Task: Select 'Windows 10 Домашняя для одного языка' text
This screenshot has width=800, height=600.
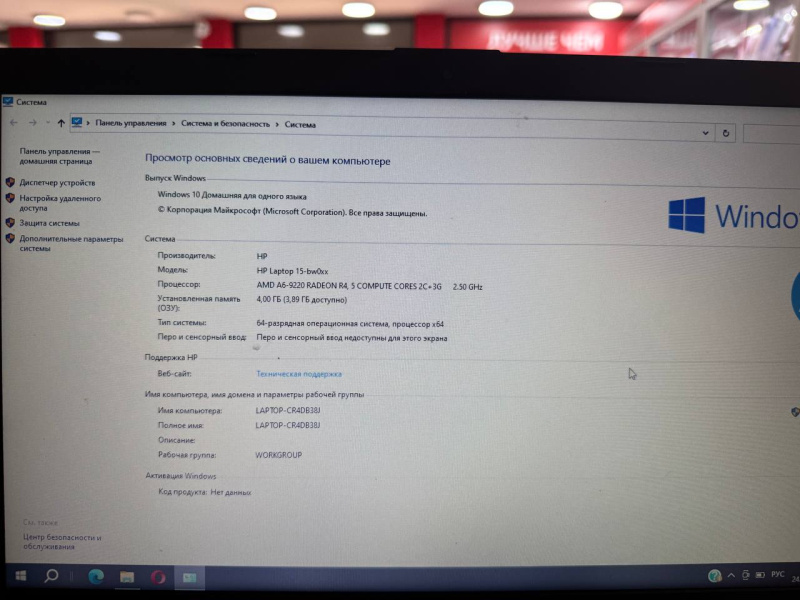Action: tap(232, 195)
